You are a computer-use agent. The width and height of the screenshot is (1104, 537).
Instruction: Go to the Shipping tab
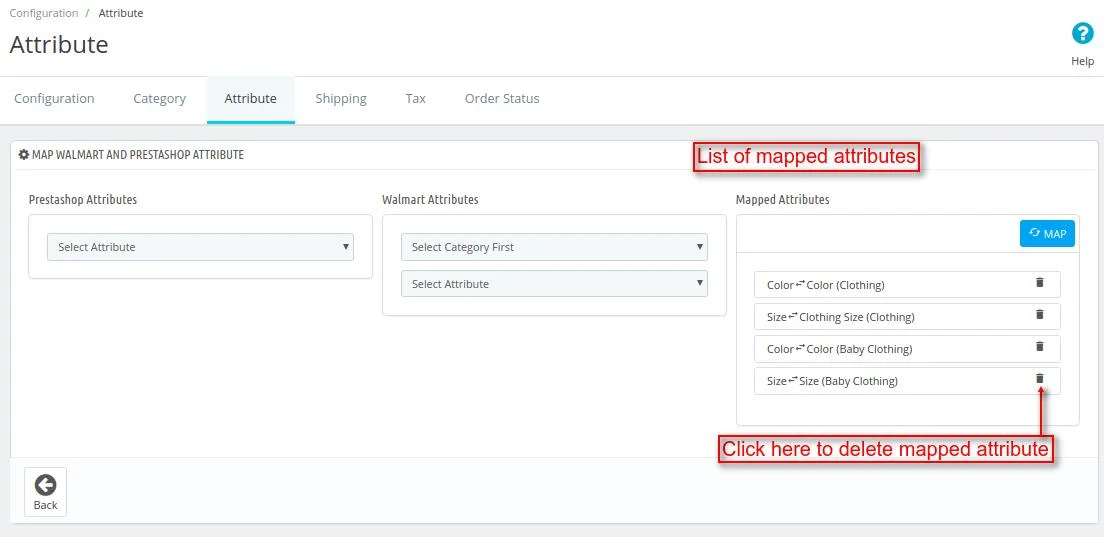coord(341,99)
